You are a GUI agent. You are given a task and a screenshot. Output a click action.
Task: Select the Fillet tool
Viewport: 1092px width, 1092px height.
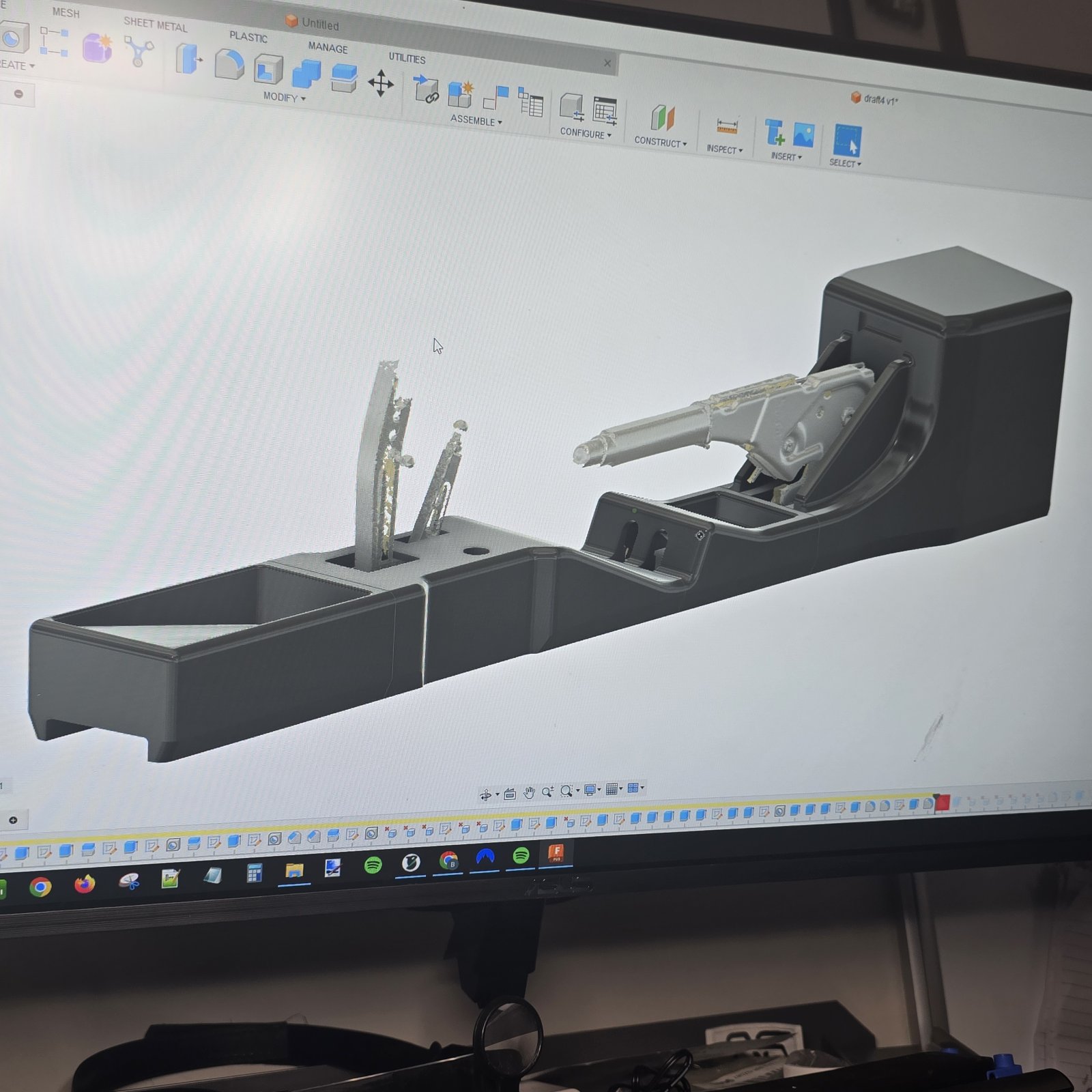click(x=229, y=65)
